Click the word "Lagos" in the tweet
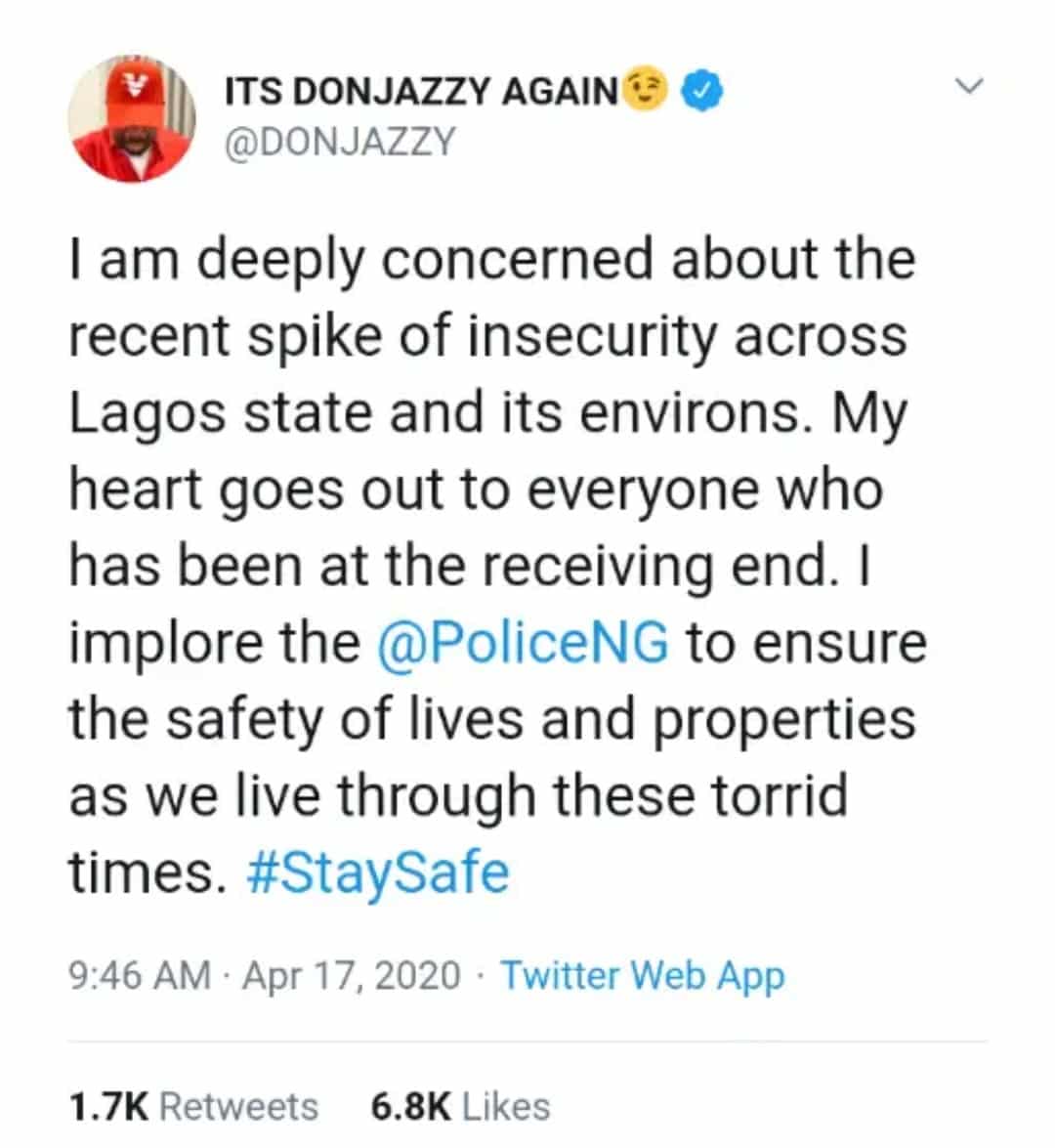 148,415
